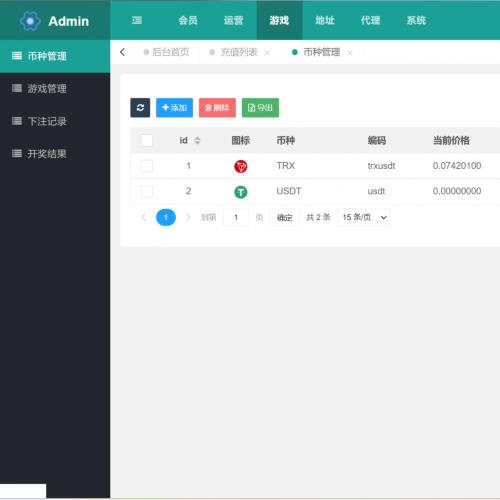This screenshot has width=500, height=500.
Task: Click the TRX coin icon
Action: click(x=241, y=166)
